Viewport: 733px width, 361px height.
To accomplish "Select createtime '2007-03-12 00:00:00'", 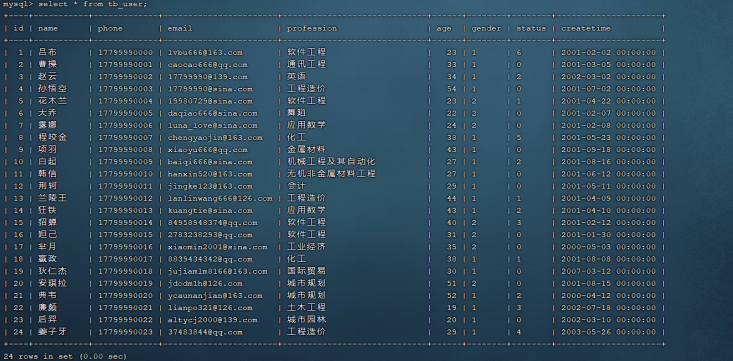I will click(608, 272).
